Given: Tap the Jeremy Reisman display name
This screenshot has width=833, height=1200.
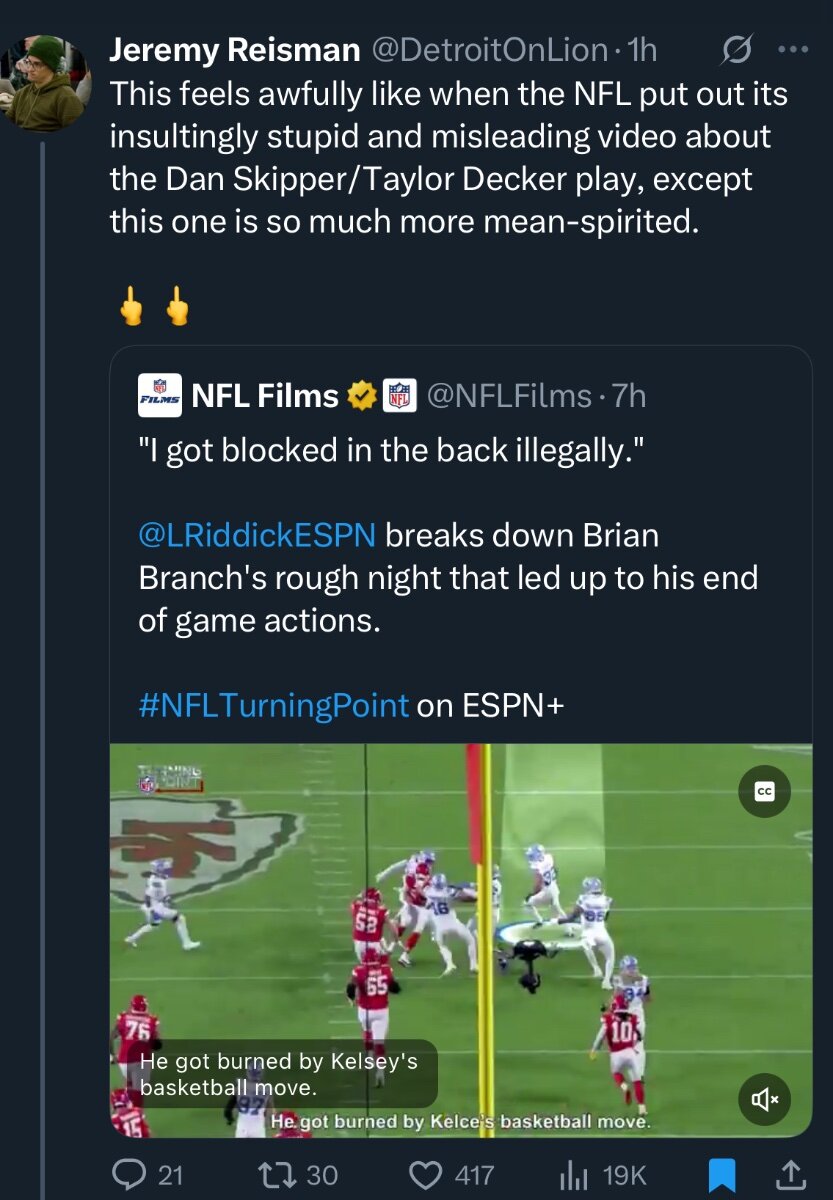Looking at the screenshot, I should [234, 49].
